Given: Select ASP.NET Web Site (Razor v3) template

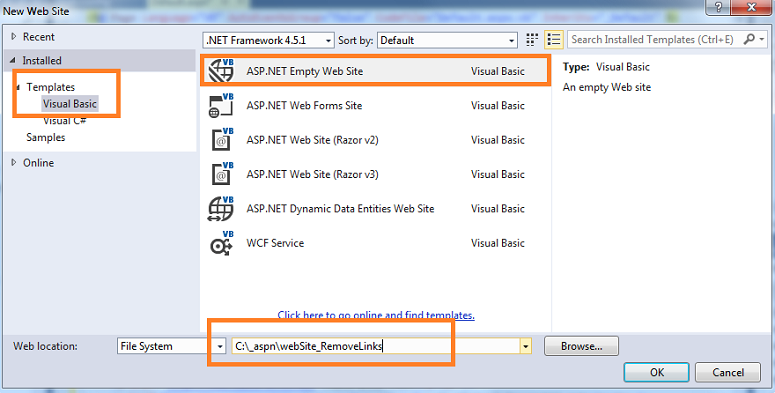Looking at the screenshot, I should (312, 174).
